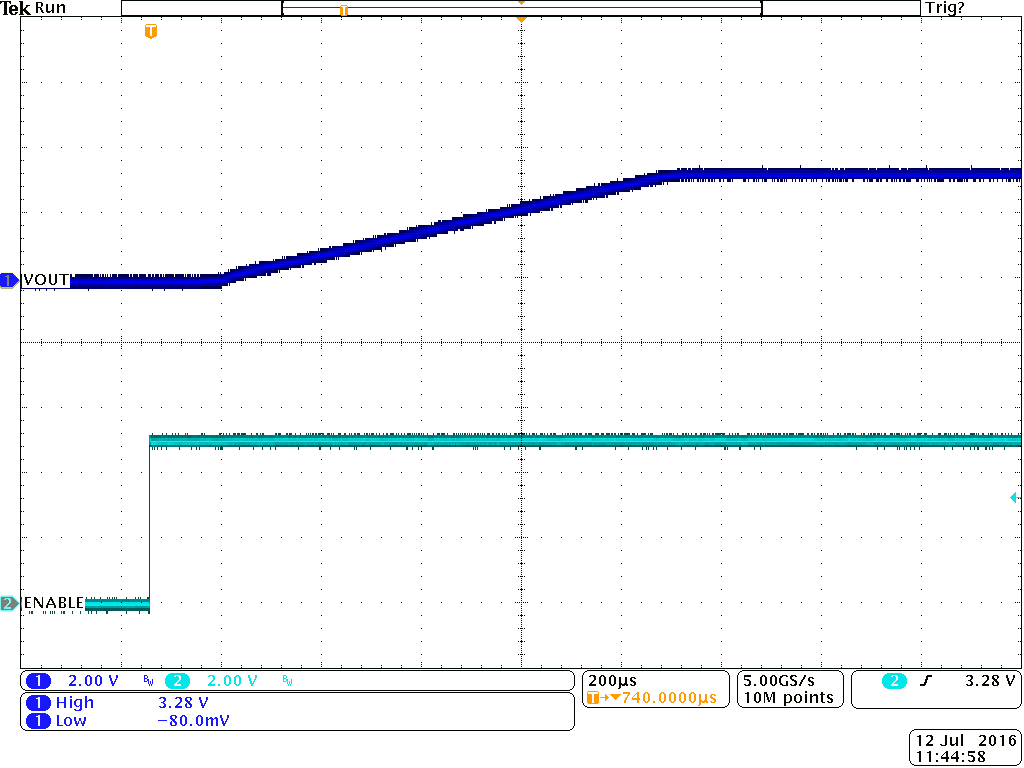This screenshot has height=768, width=1024.
Task: Click the channel 1 badge in the readout bar
Action: pyautogui.click(x=38, y=680)
